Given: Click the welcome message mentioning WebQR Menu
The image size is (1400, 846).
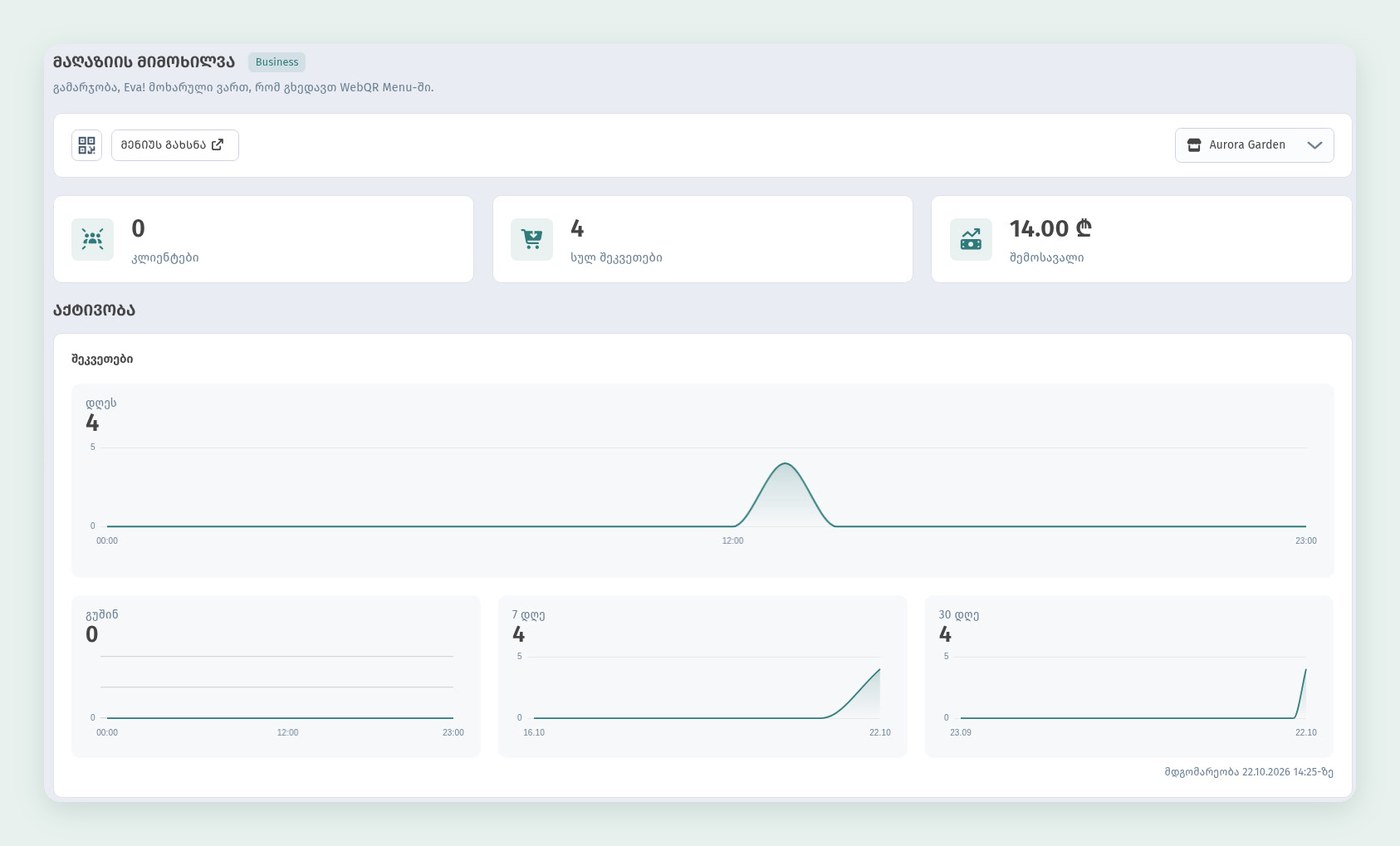Looking at the screenshot, I should [243, 88].
